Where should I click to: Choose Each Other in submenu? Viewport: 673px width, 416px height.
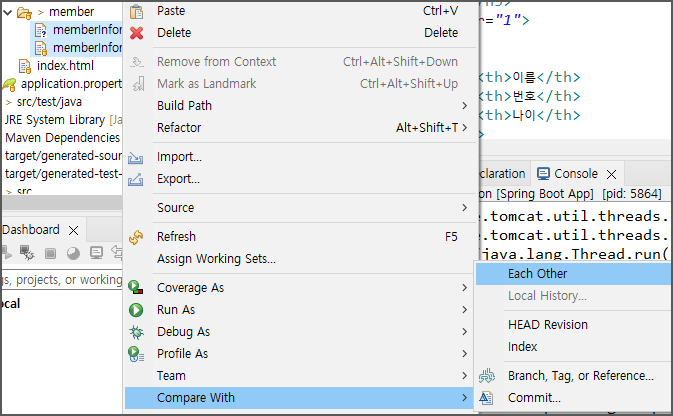[x=573, y=274]
